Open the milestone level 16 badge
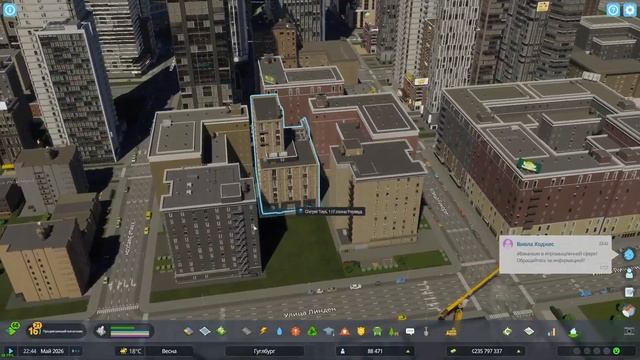Viewport: 640px width, 360px height. pyautogui.click(x=35, y=330)
